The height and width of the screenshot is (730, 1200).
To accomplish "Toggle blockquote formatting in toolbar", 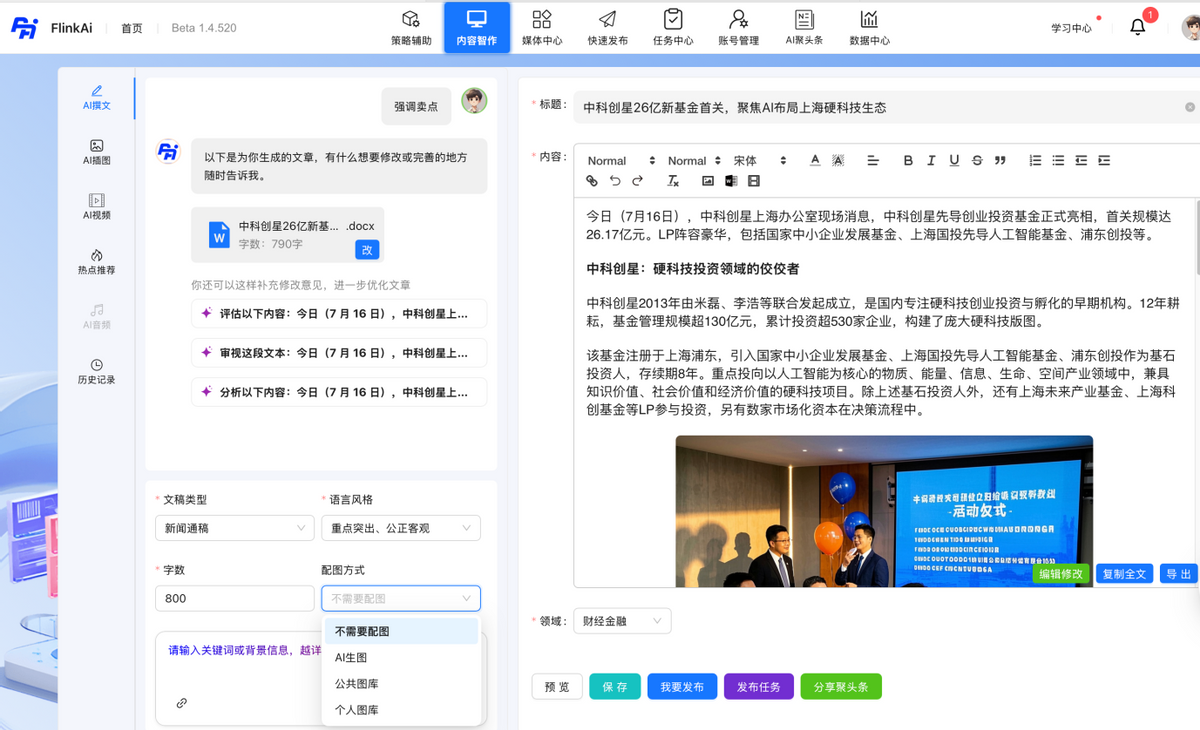I will 1000,161.
